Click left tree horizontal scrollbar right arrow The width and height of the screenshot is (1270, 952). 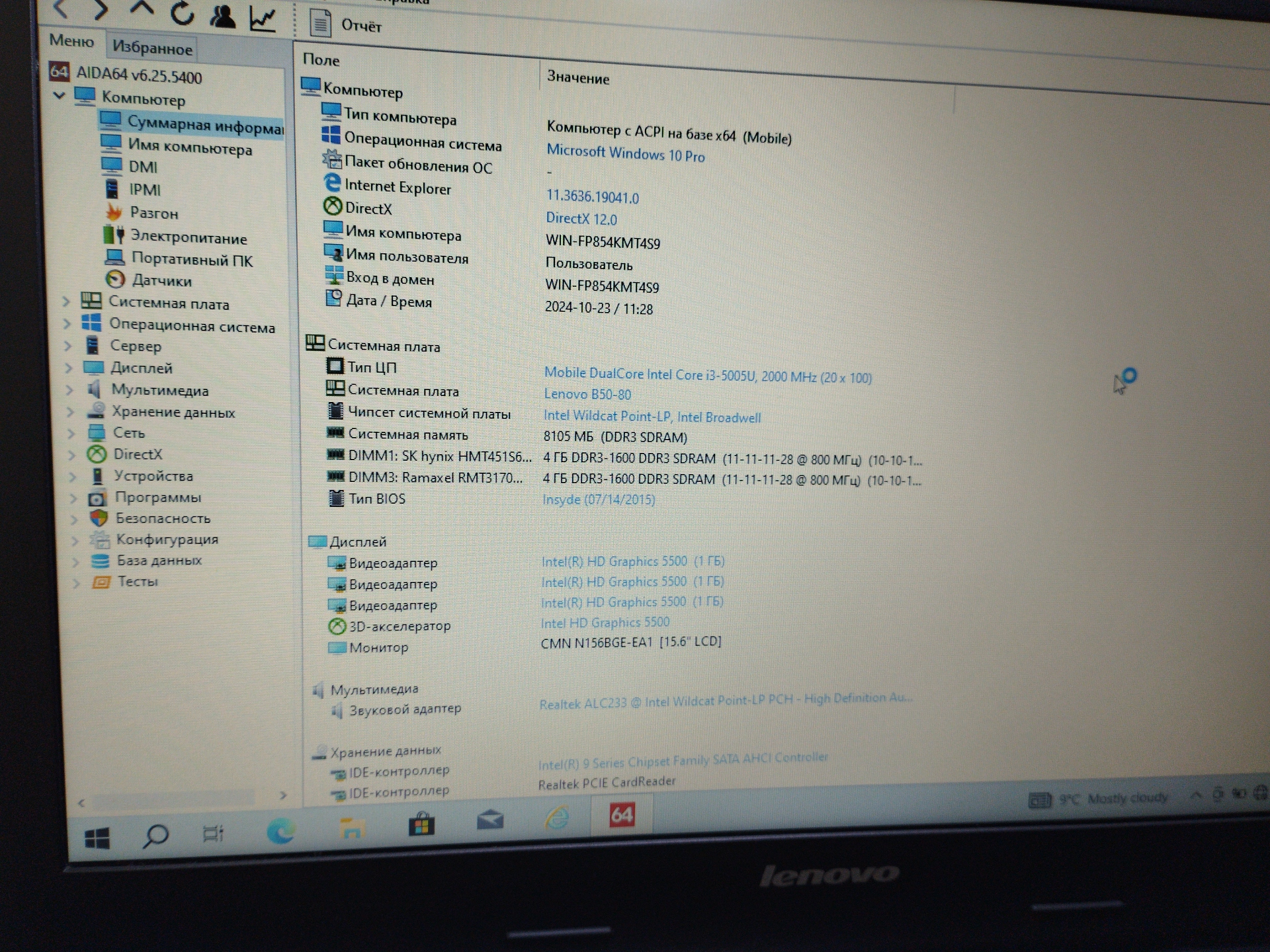283,795
